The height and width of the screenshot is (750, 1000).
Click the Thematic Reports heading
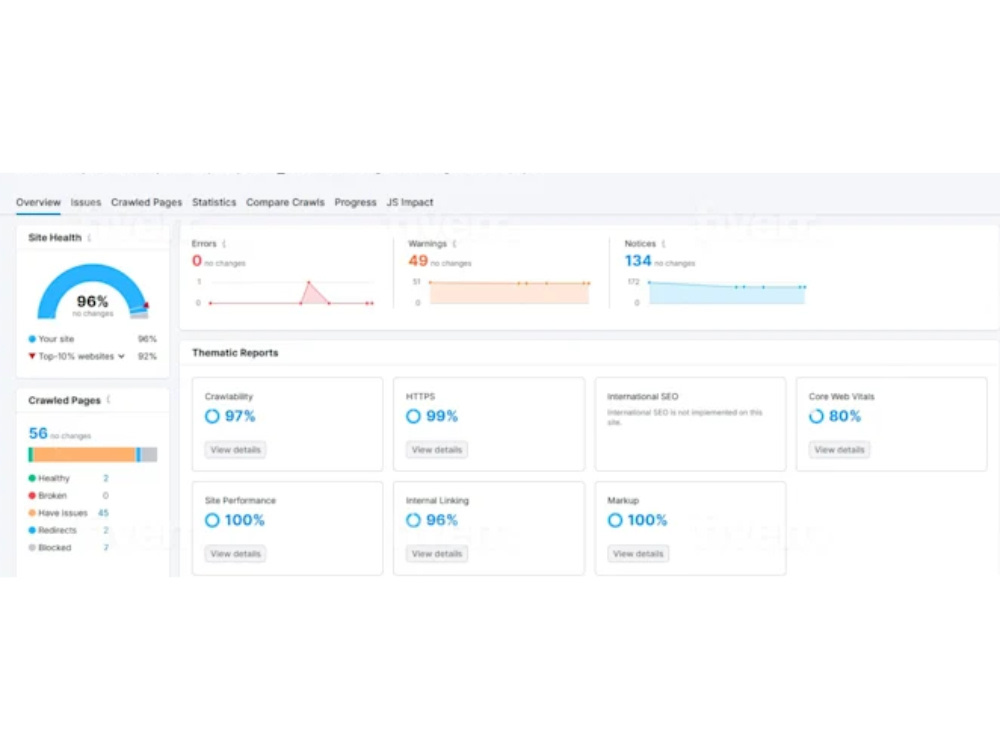[x=235, y=353]
